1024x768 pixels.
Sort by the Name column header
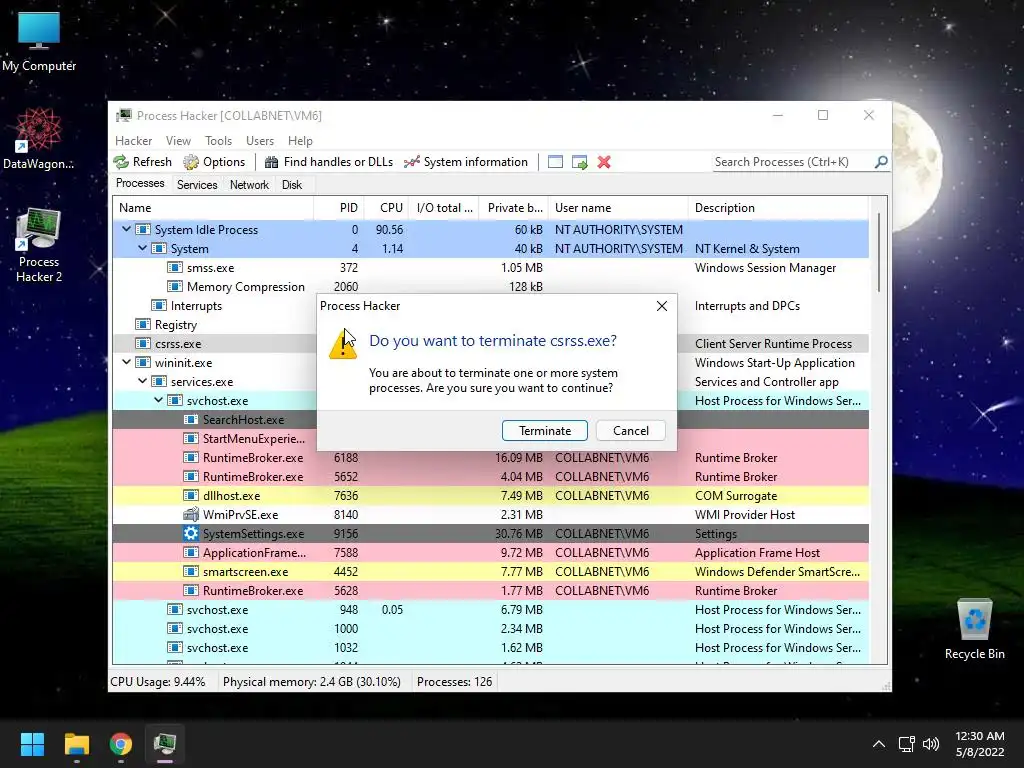[x=213, y=208]
